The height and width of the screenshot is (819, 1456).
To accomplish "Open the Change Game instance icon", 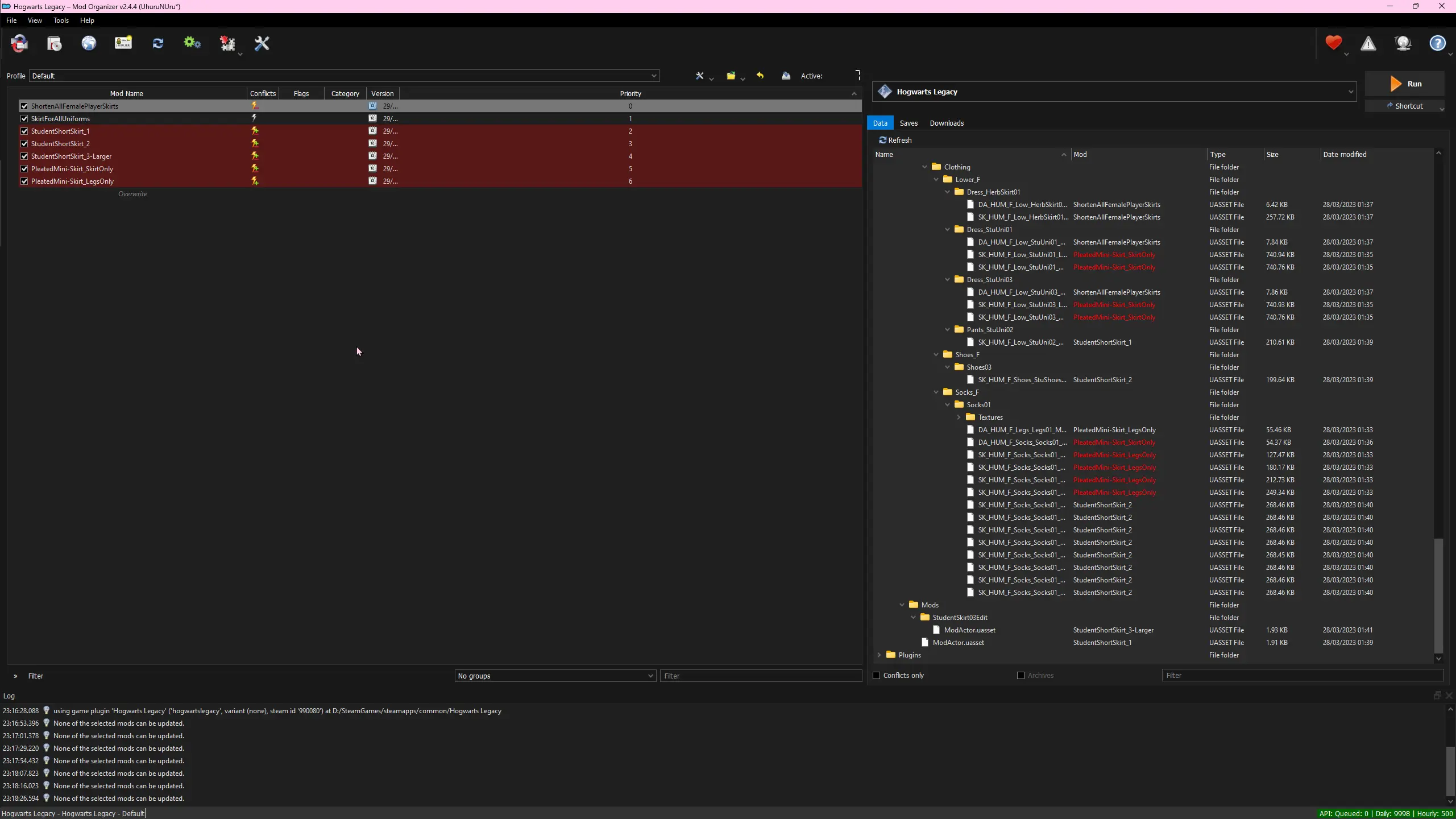I will [19, 43].
